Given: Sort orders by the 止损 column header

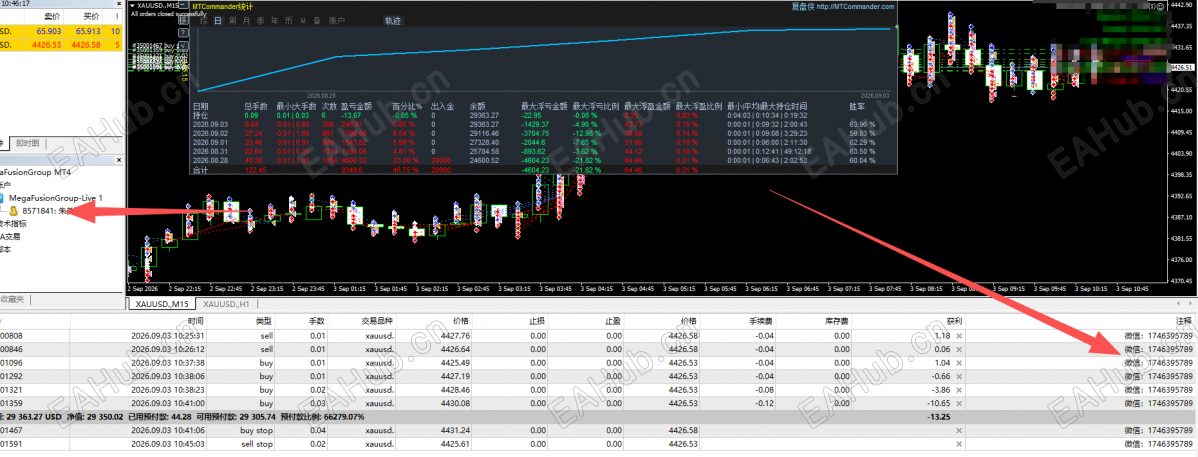Looking at the screenshot, I should [x=538, y=322].
